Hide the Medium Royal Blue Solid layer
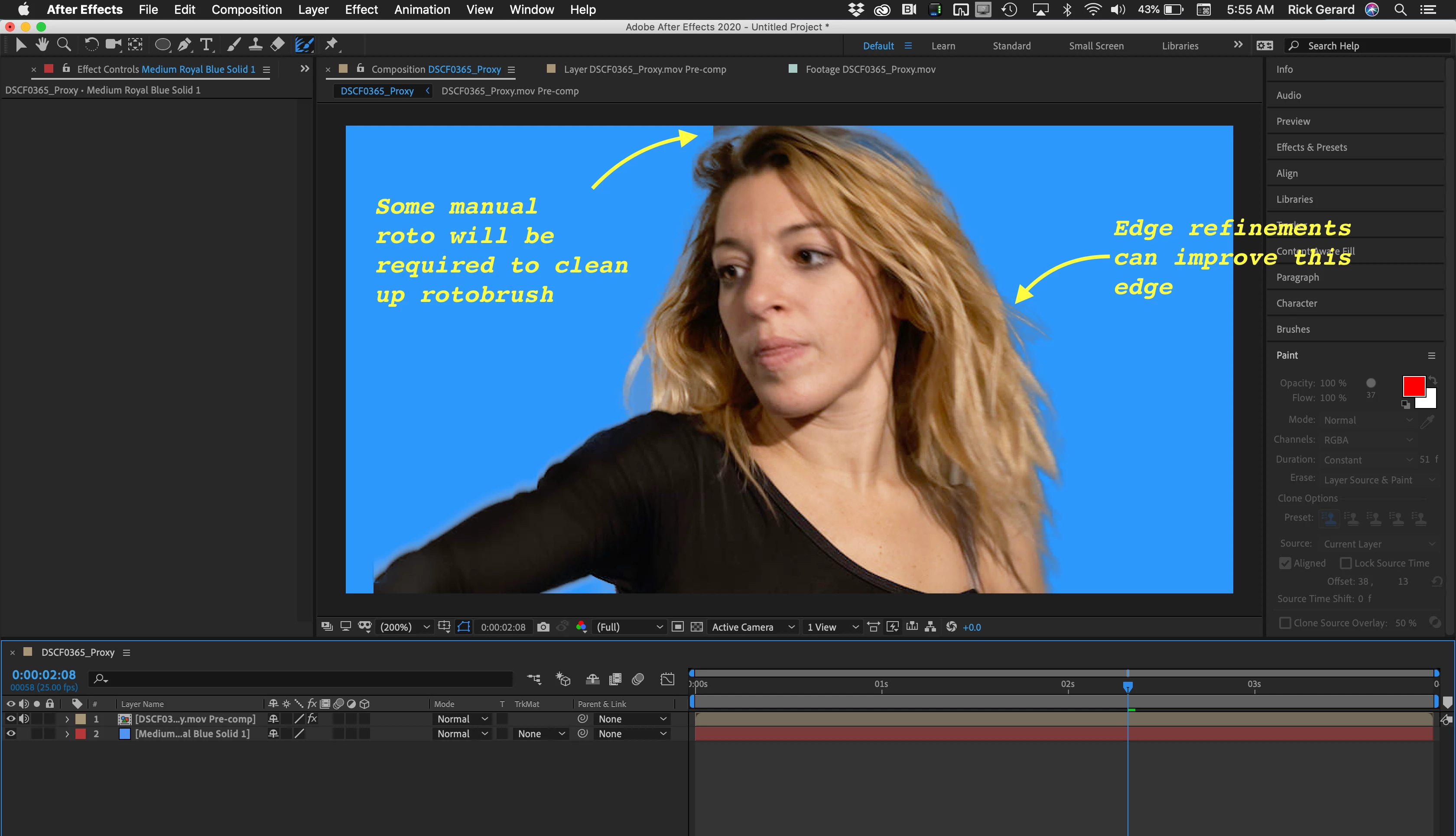1456x836 pixels. (x=10, y=733)
